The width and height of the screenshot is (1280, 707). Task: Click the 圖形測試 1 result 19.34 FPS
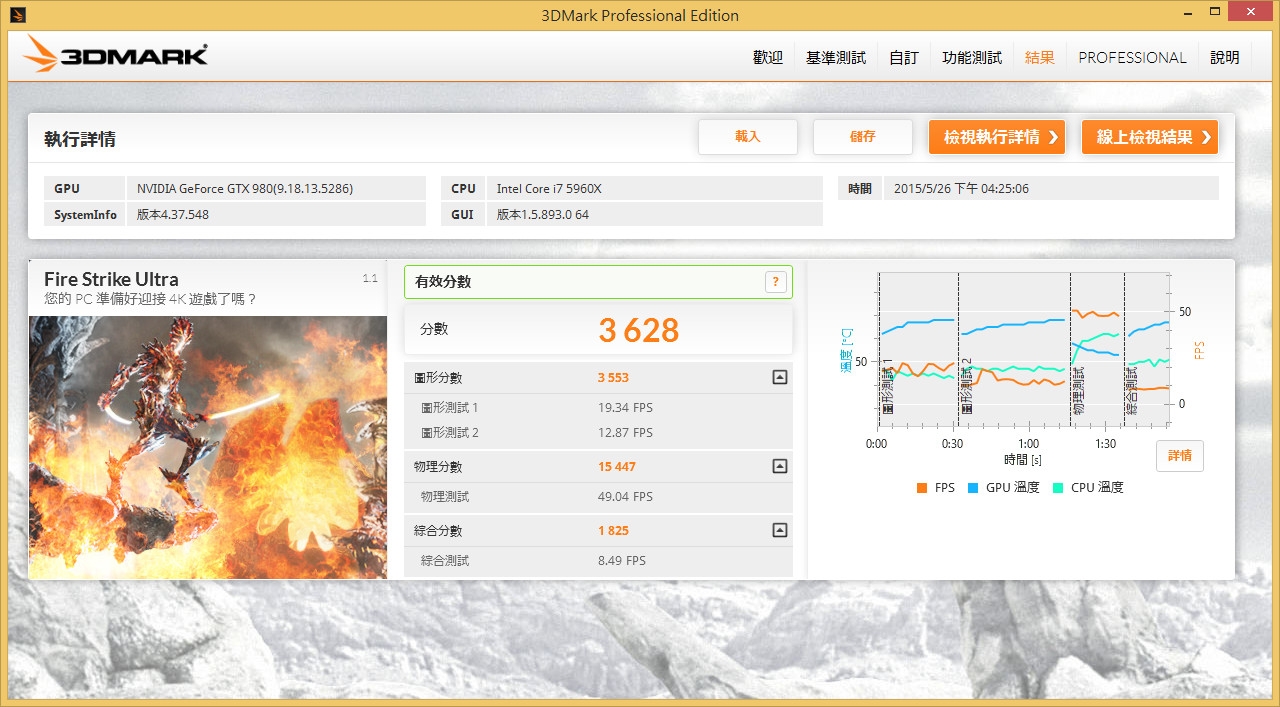click(625, 408)
